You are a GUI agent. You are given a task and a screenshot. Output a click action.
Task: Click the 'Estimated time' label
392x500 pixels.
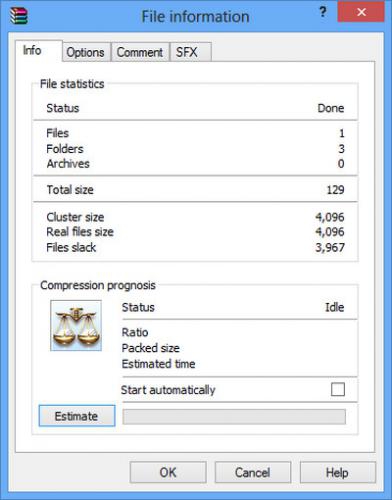click(x=159, y=364)
